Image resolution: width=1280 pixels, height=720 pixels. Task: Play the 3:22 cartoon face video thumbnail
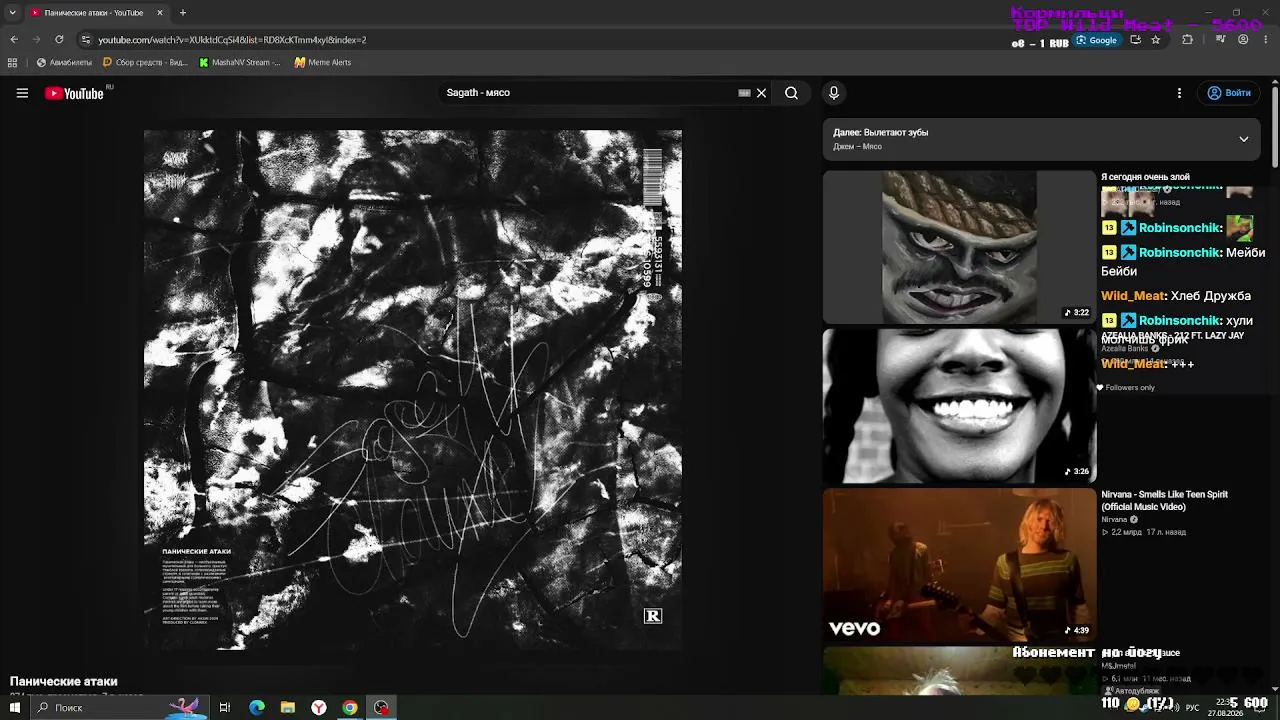(959, 247)
